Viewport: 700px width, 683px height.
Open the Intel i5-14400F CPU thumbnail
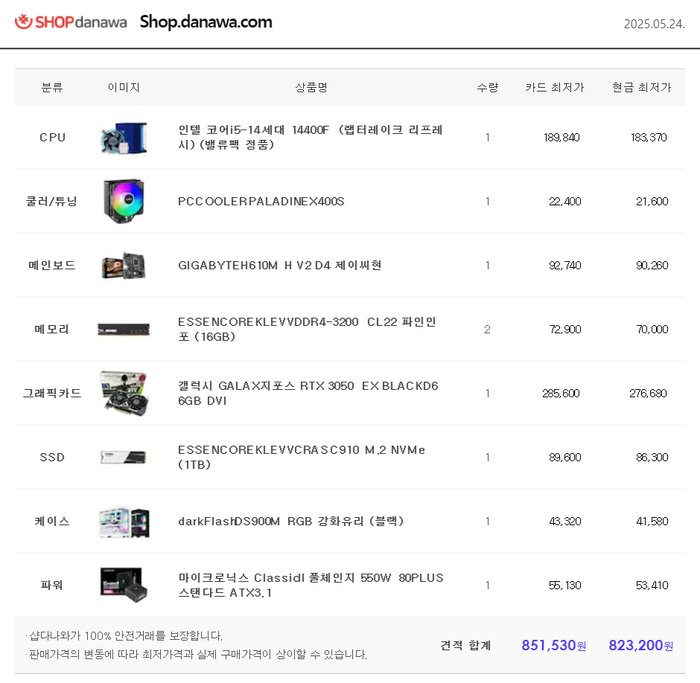click(124, 137)
